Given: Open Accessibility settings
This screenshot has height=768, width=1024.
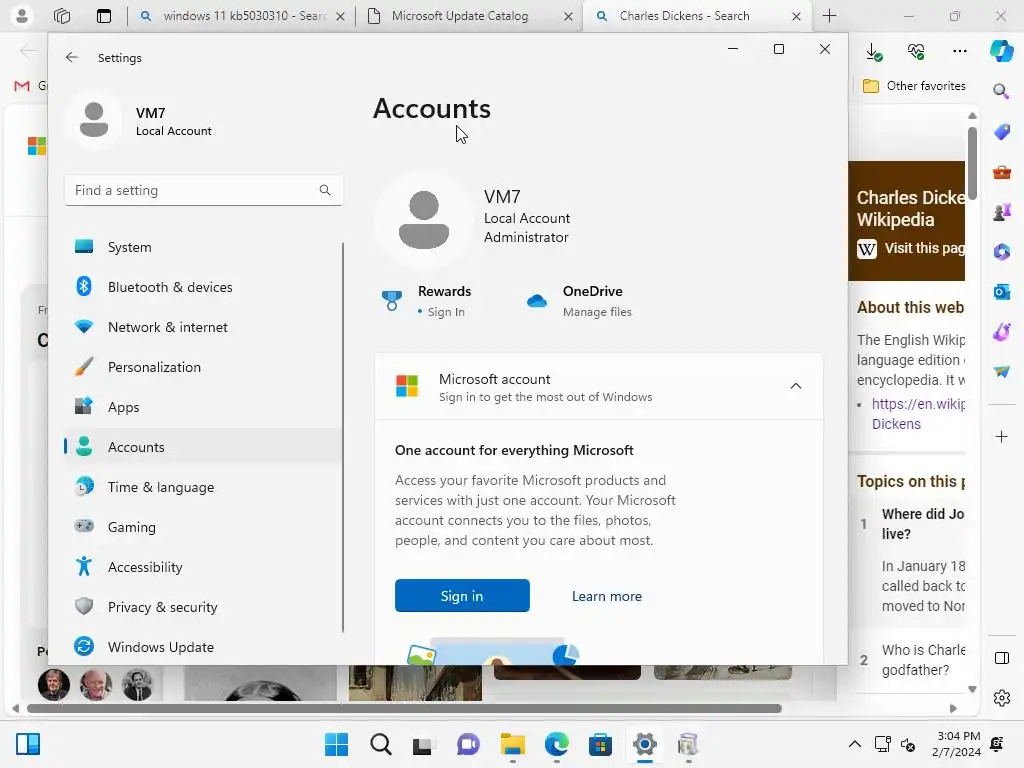Looking at the screenshot, I should coord(203,567).
